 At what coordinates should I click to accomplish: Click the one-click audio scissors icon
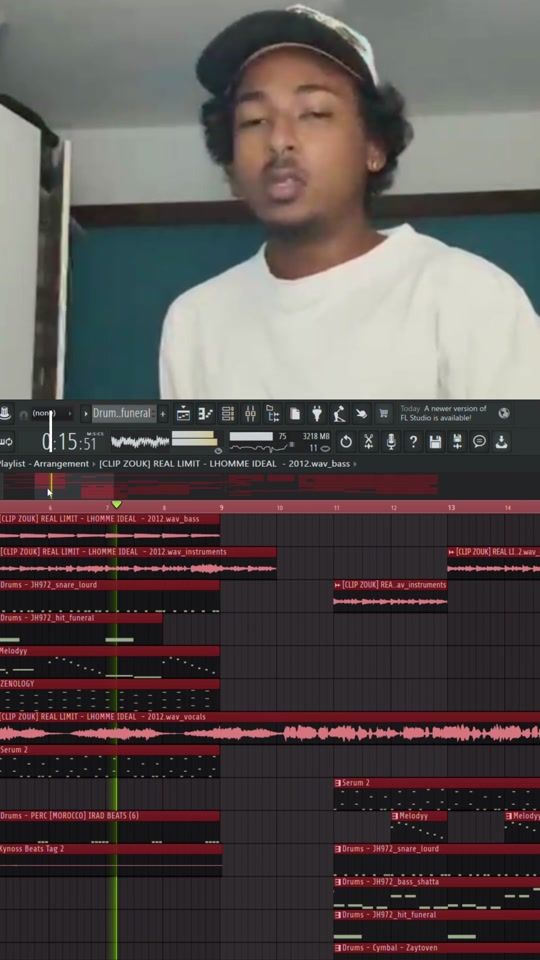tap(369, 441)
